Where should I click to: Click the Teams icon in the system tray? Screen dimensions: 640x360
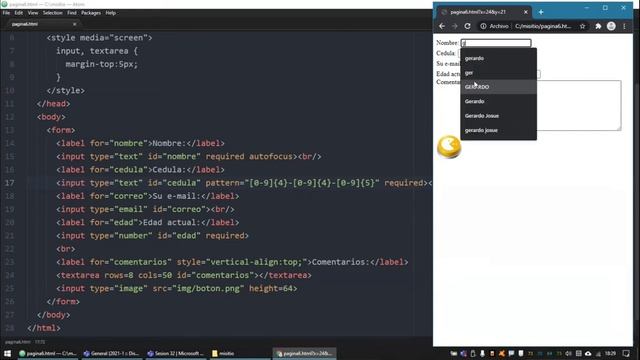(x=463, y=353)
